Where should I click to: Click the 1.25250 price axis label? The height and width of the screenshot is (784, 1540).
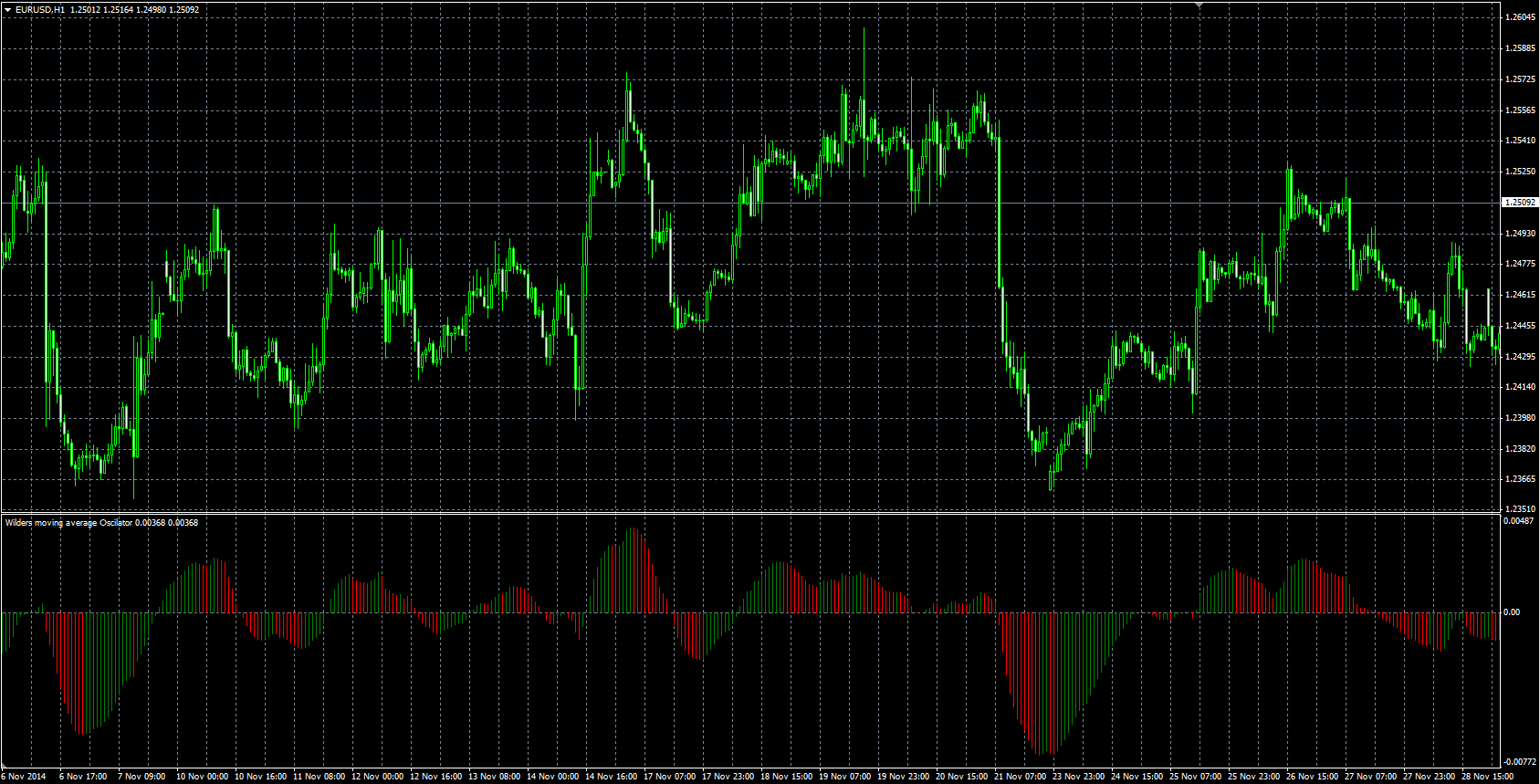tap(1520, 172)
